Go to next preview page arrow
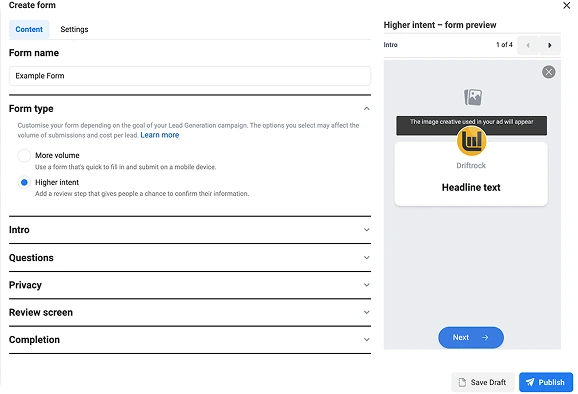The width and height of the screenshot is (578, 394). pyautogui.click(x=550, y=45)
